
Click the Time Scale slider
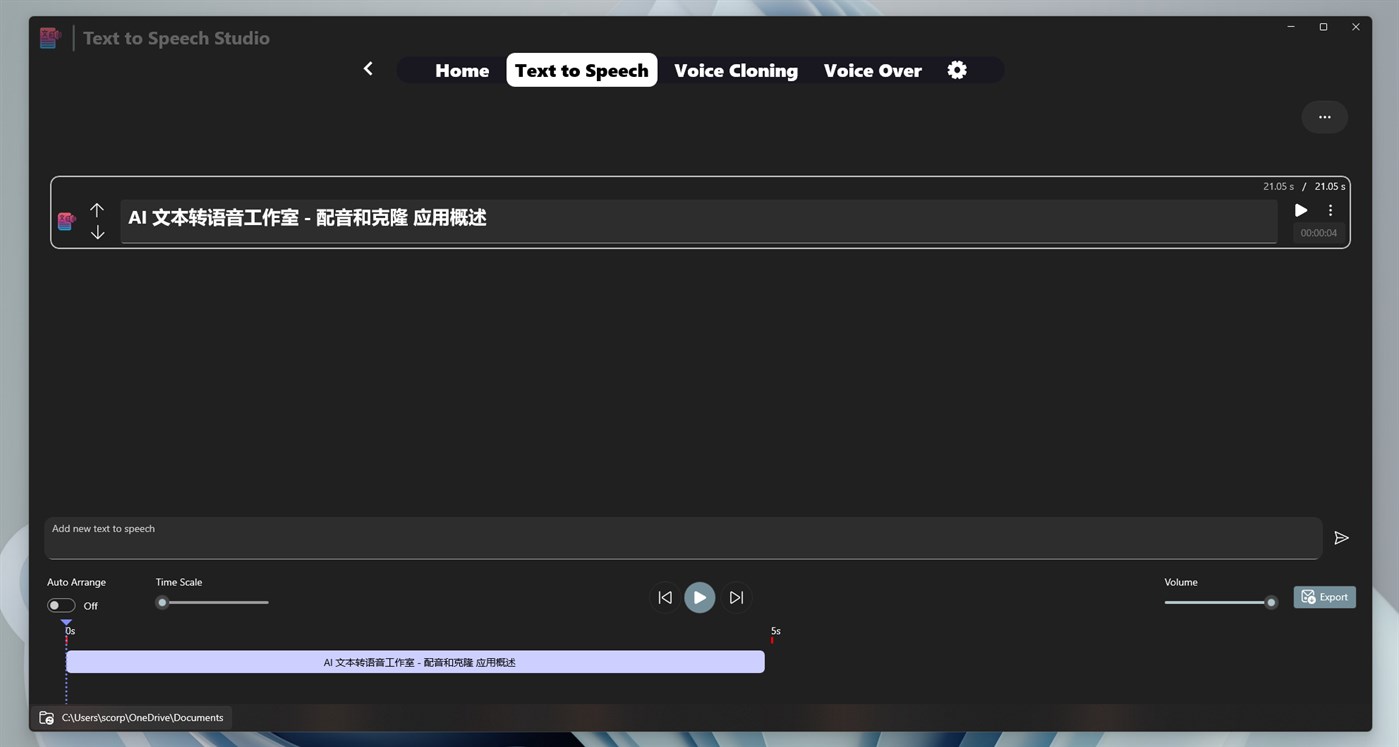[213, 602]
